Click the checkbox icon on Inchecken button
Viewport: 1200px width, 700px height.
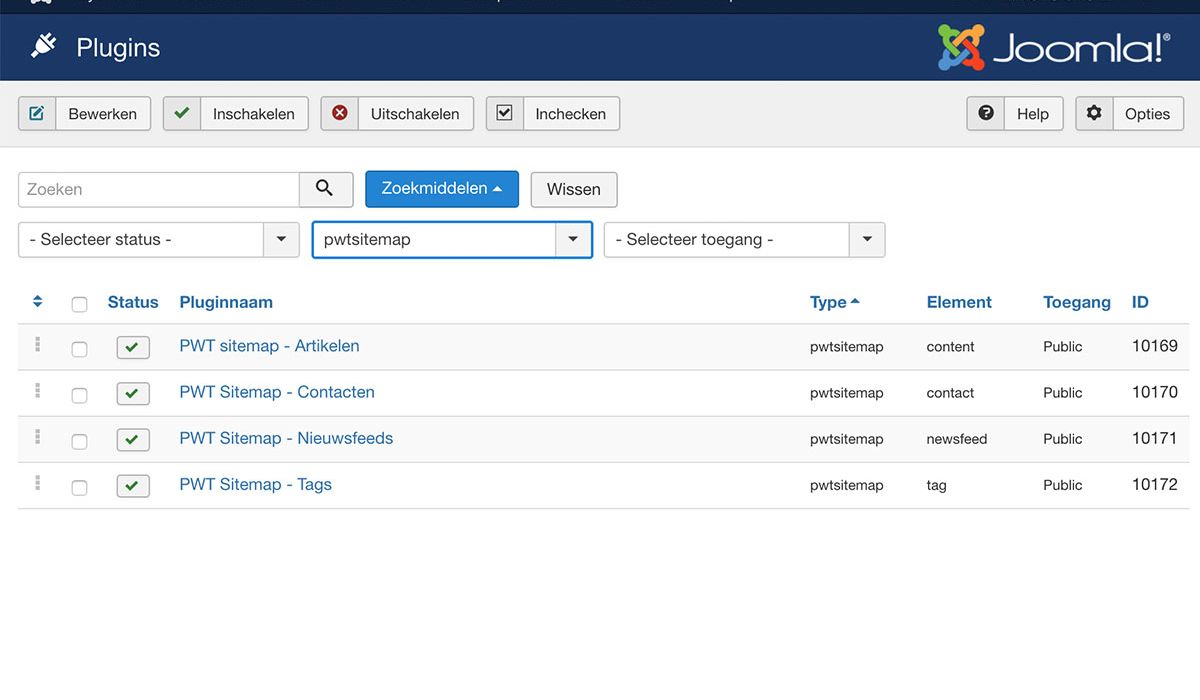tap(504, 113)
